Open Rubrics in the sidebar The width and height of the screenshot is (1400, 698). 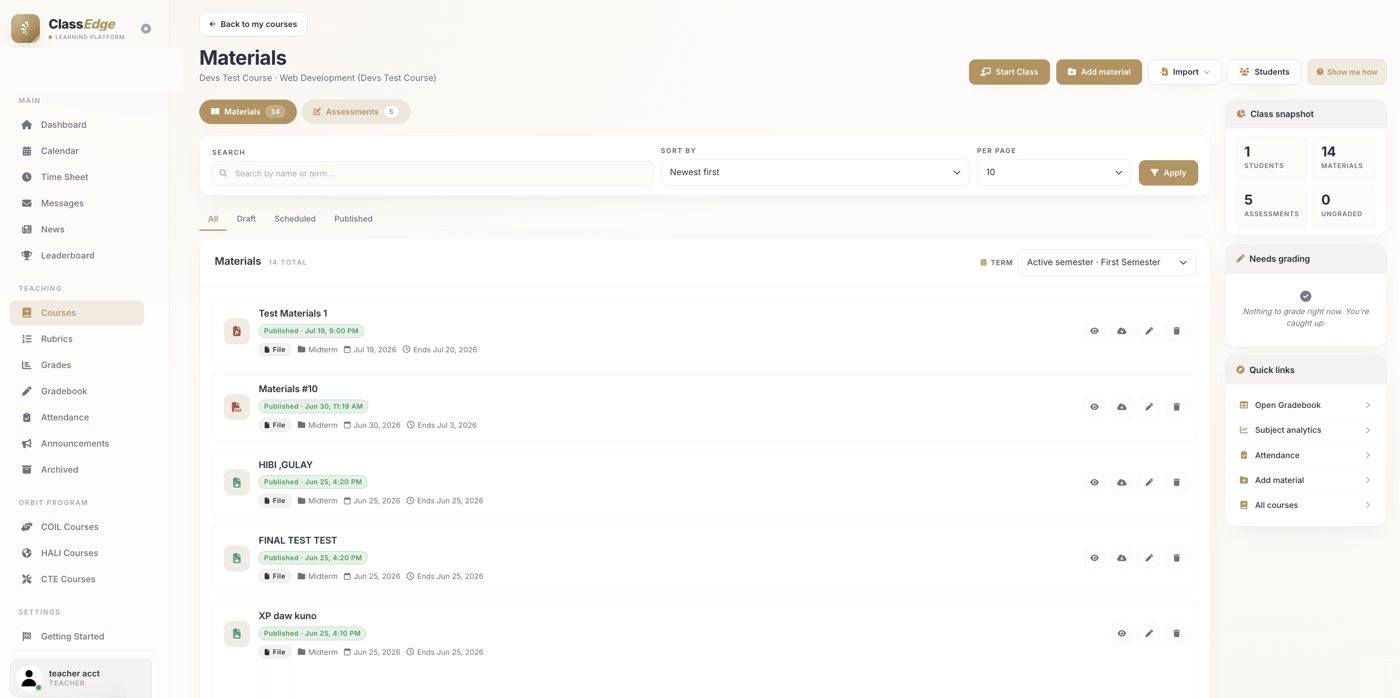click(x=77, y=339)
